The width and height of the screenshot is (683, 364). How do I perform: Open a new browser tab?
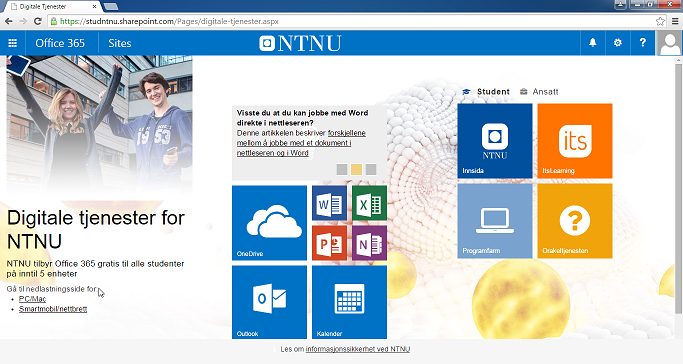pos(111,7)
